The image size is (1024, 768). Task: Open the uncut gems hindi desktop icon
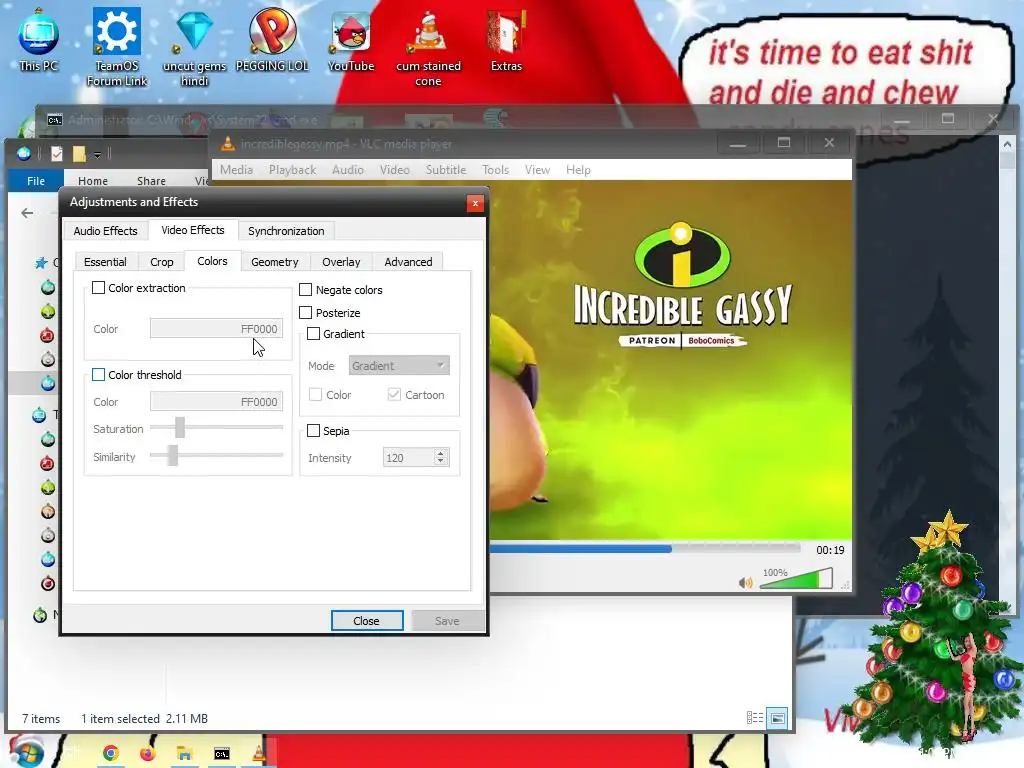[195, 47]
